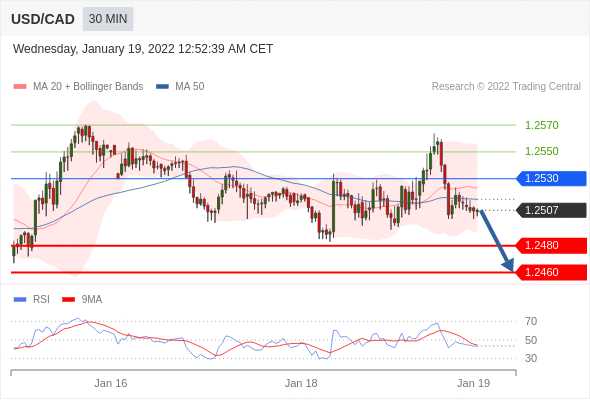590x400 pixels.
Task: Click the blue downward forecast arrow
Action: click(496, 240)
